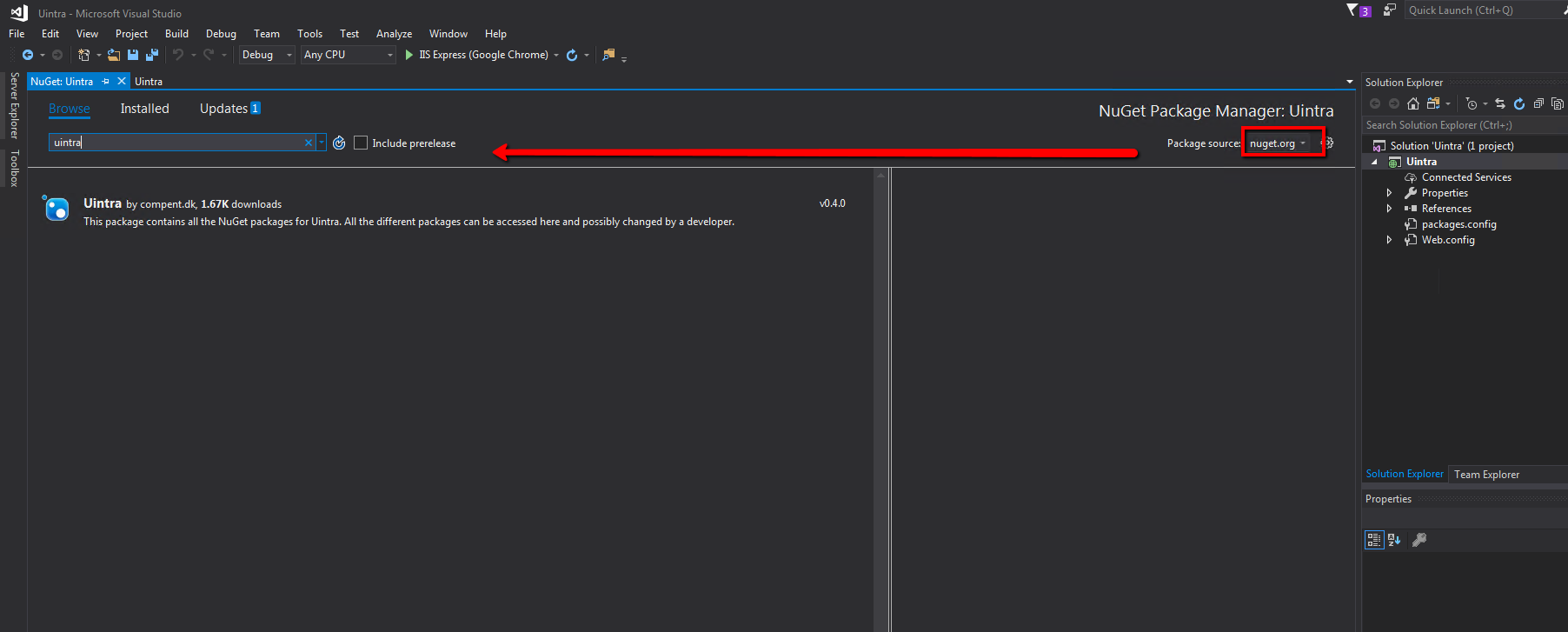Click the Save icon in the toolbar
Image resolution: width=1568 pixels, height=632 pixels.
(133, 55)
